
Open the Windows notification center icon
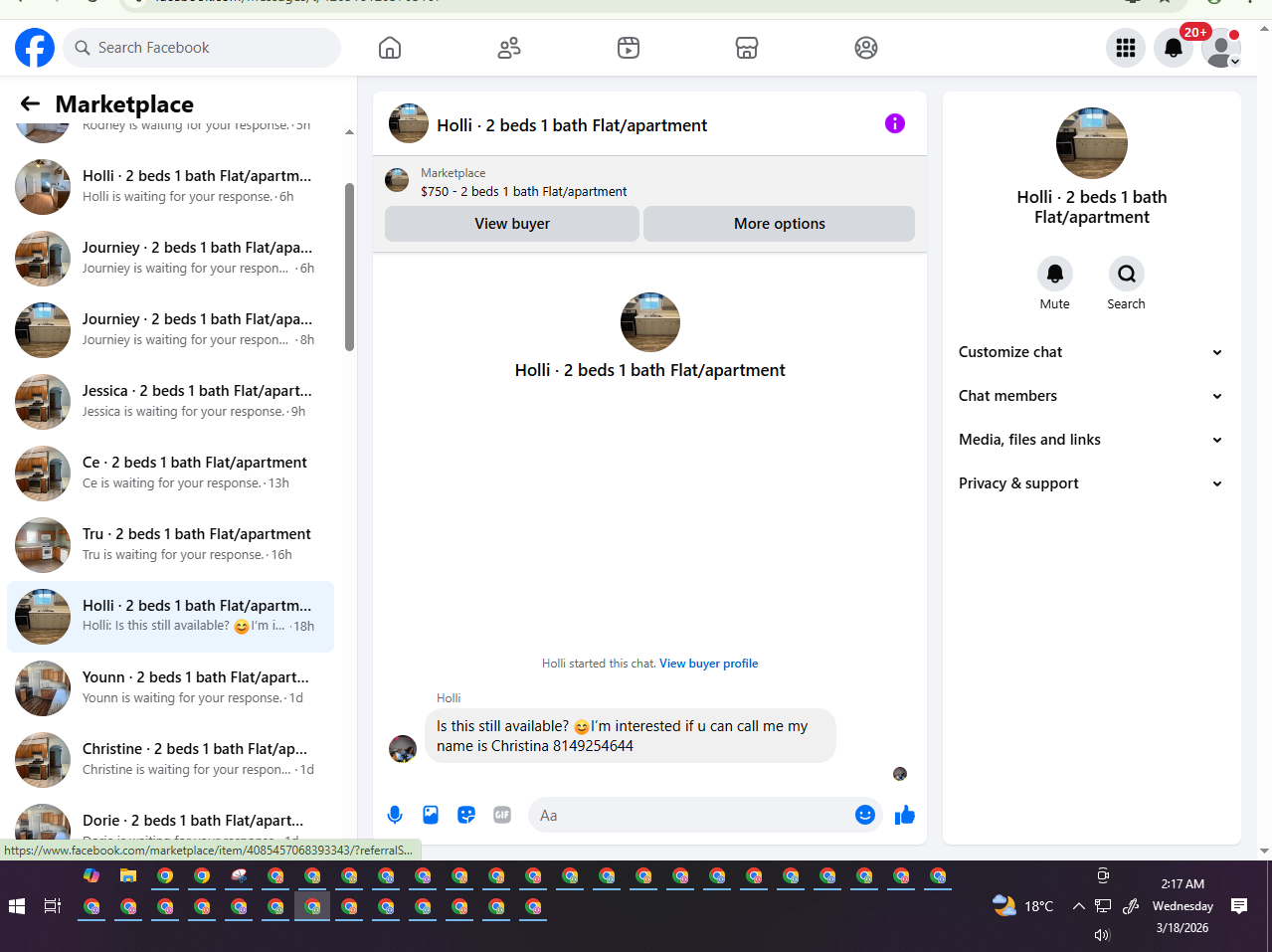coord(1239,906)
